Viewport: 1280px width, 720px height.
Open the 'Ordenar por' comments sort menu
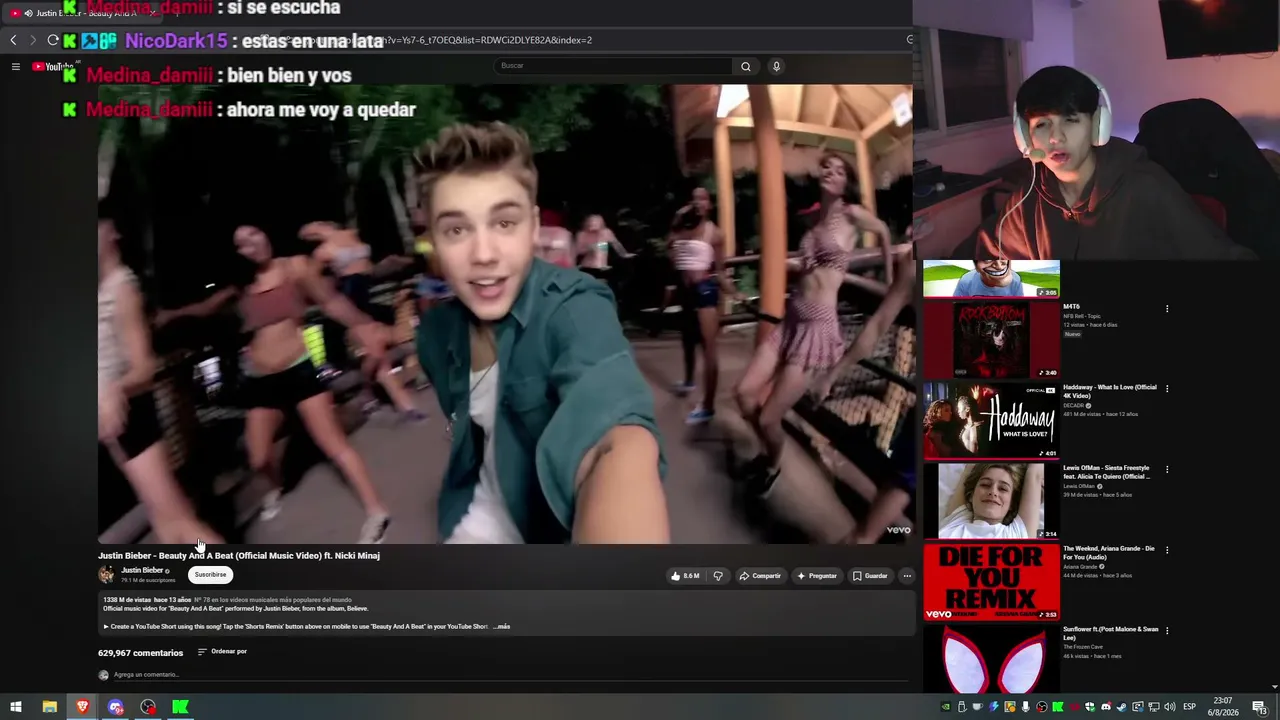pos(222,652)
